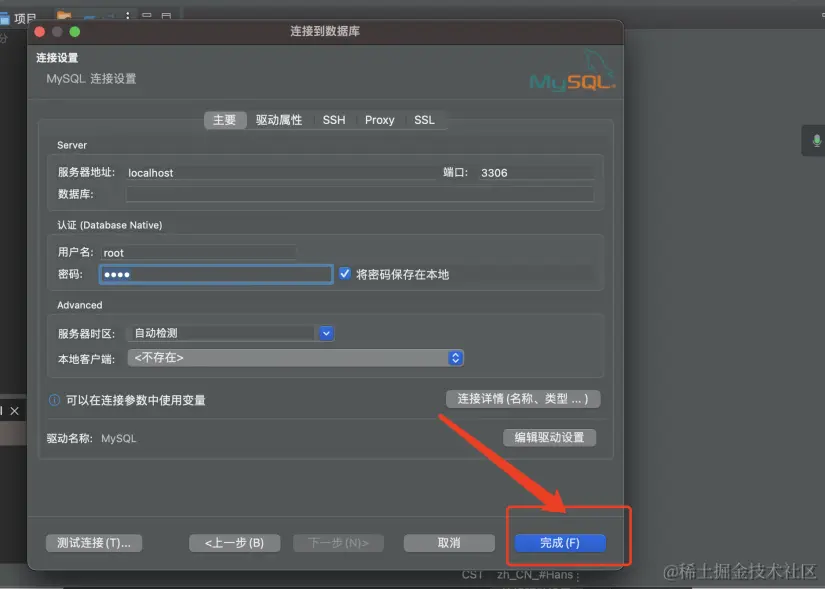Click the info icon beside the variables hint
This screenshot has width=825, height=589.
point(54,400)
